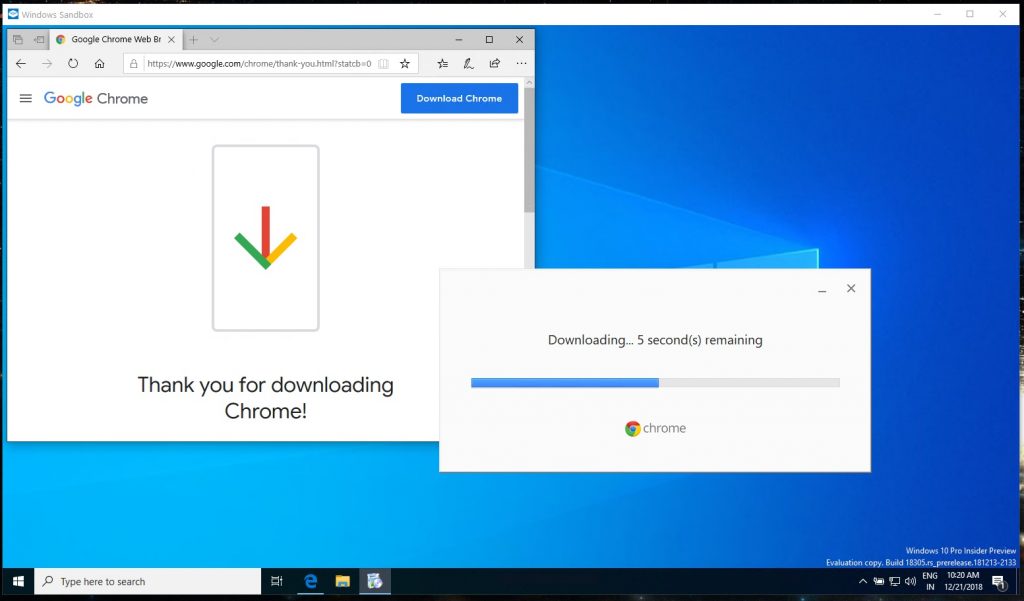Click the set tabs aside icon

(39, 40)
